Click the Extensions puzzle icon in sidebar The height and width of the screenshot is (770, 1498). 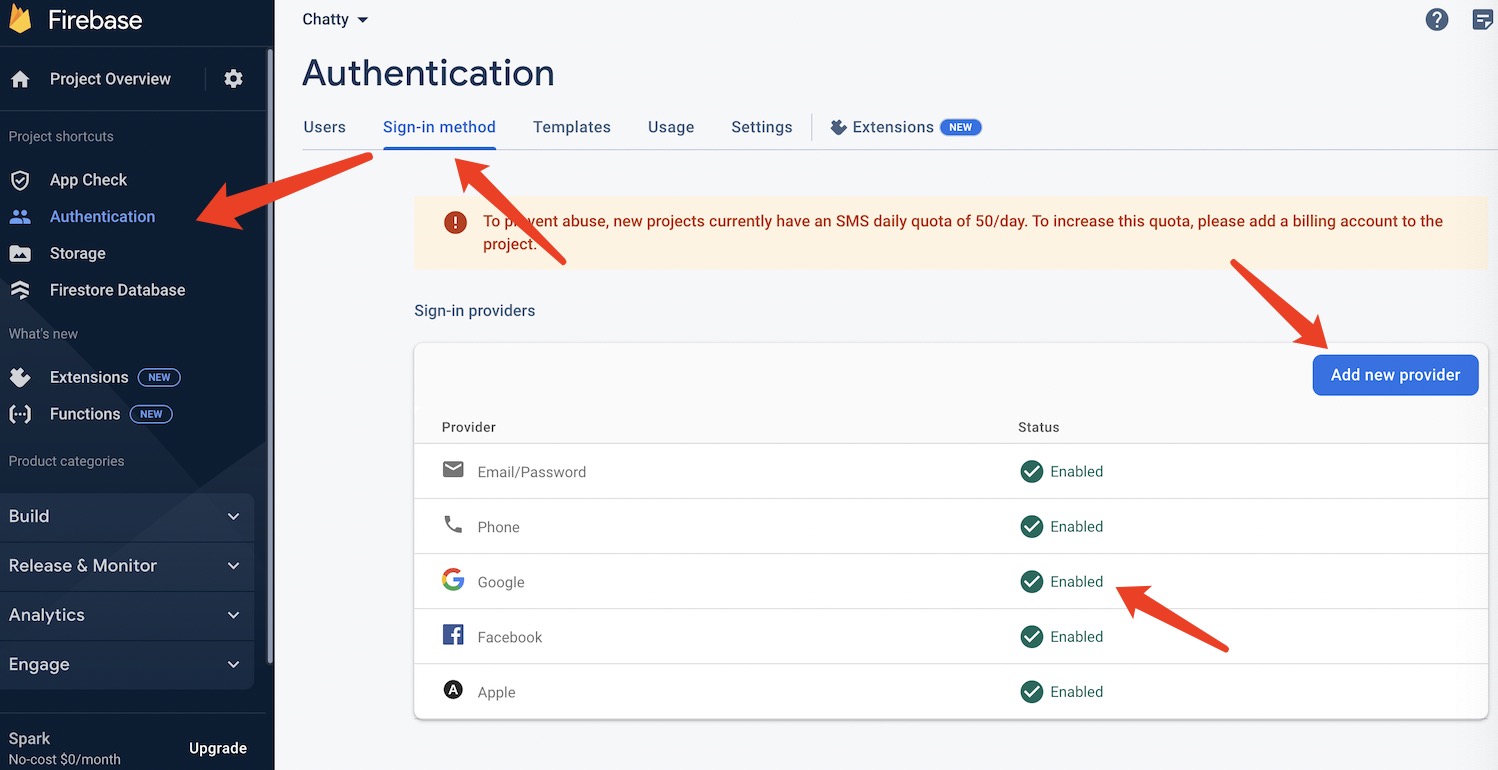[20, 377]
